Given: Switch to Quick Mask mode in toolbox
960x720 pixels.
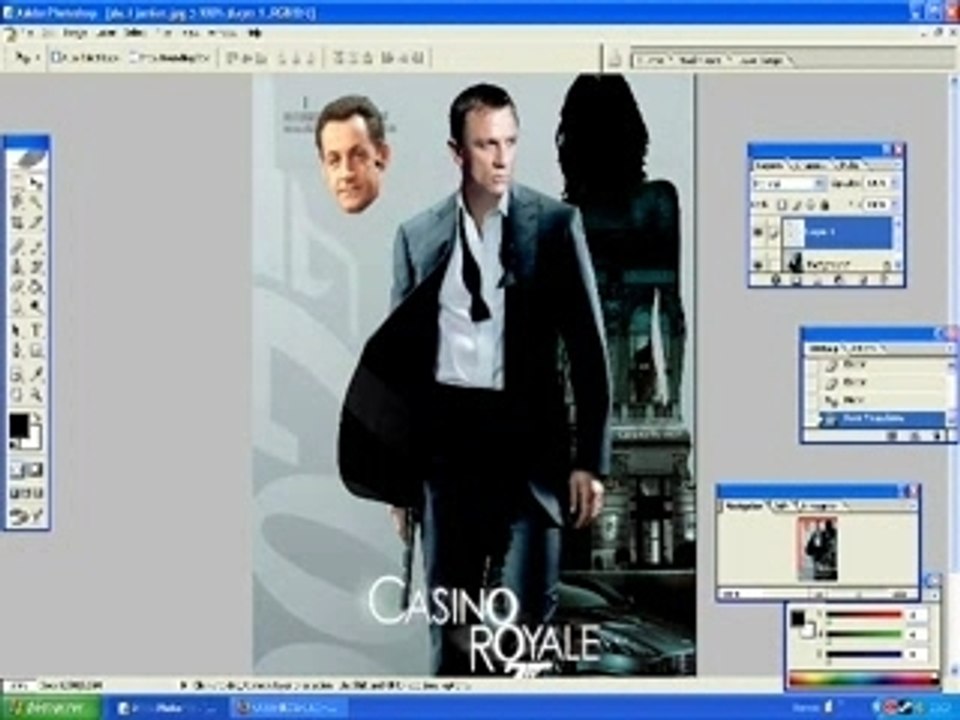Looking at the screenshot, I should [36, 470].
